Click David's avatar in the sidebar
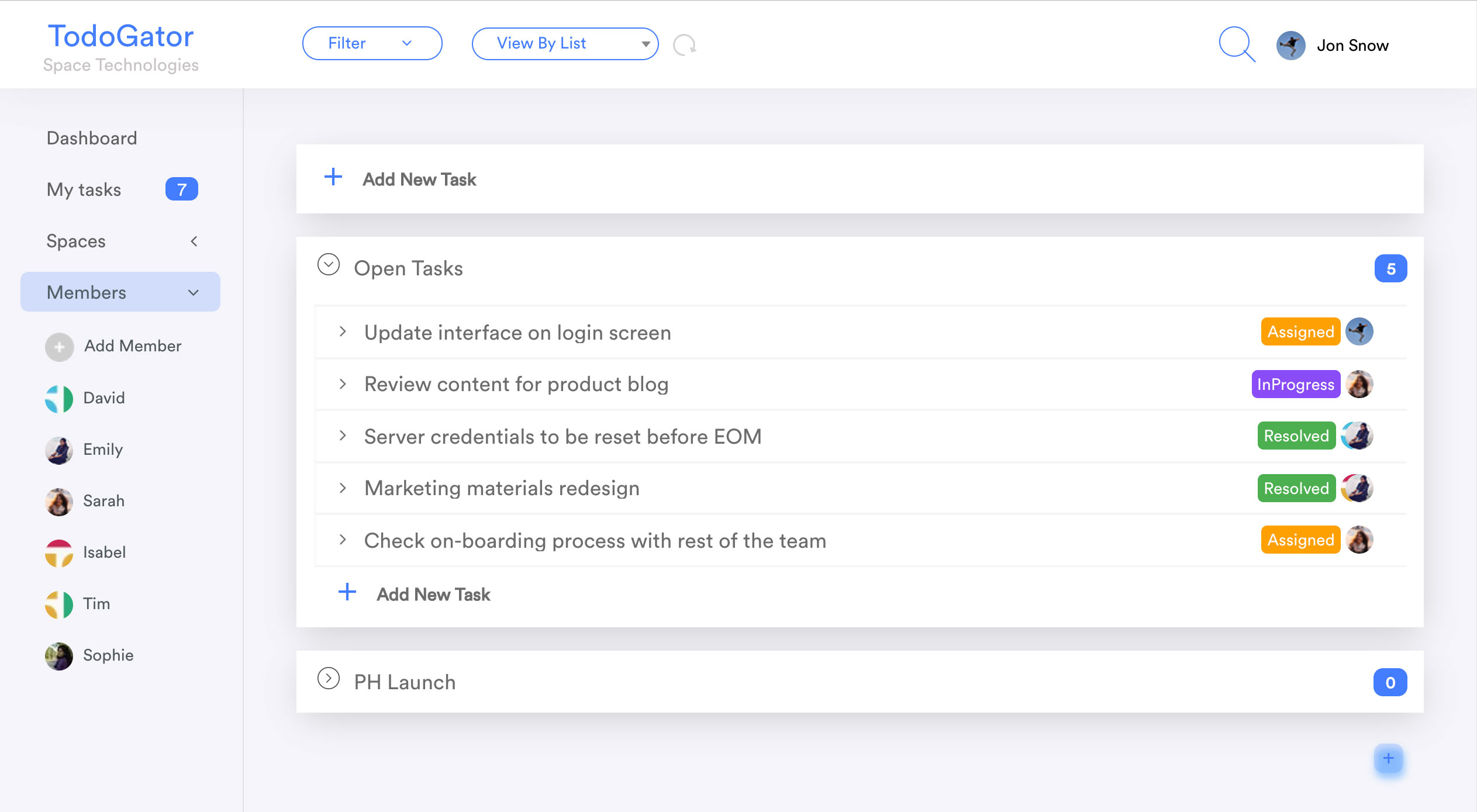 click(59, 399)
